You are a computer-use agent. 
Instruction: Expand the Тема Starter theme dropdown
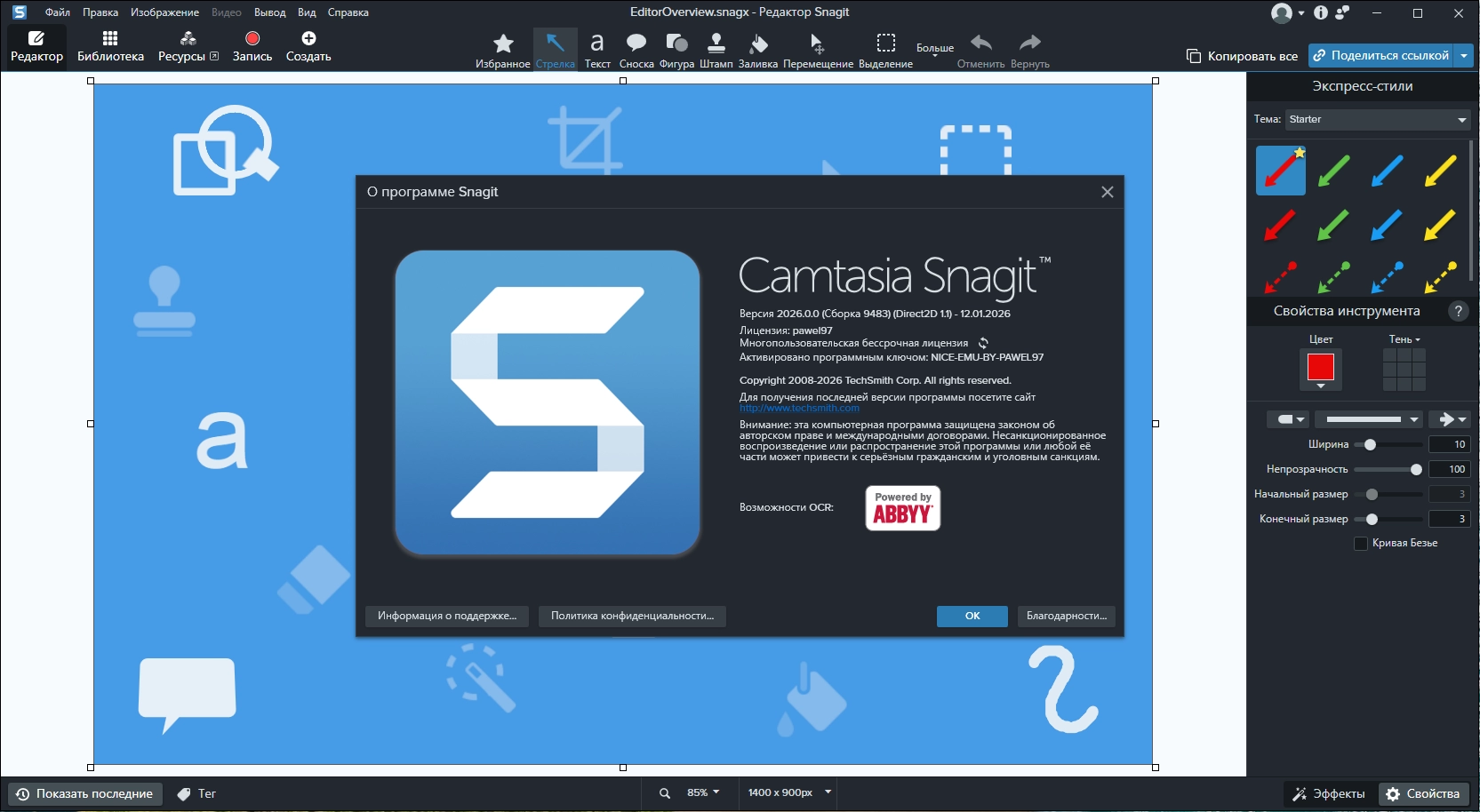[x=1379, y=119]
